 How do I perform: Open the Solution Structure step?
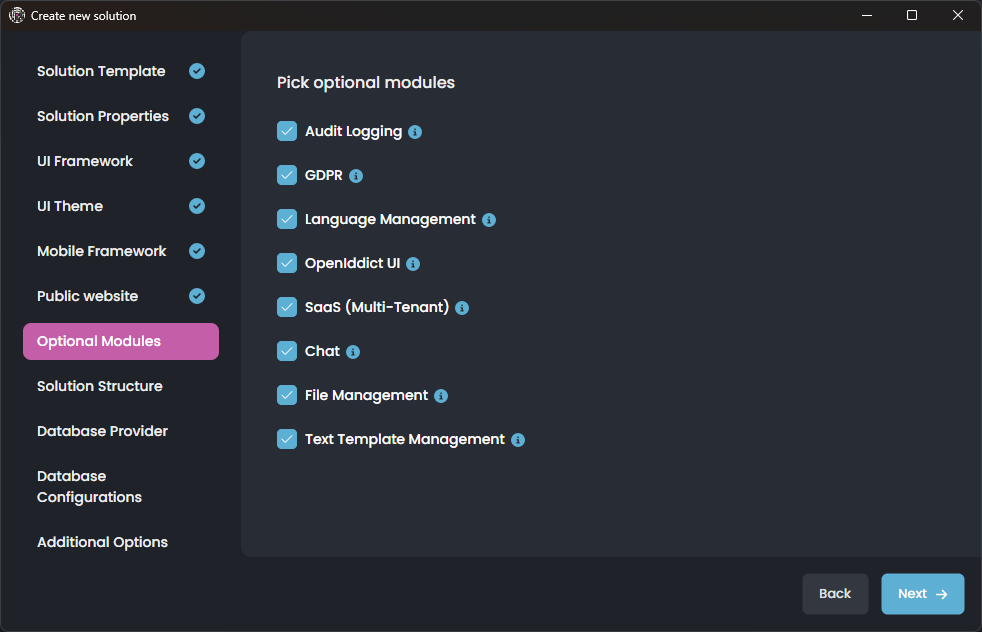pos(100,386)
